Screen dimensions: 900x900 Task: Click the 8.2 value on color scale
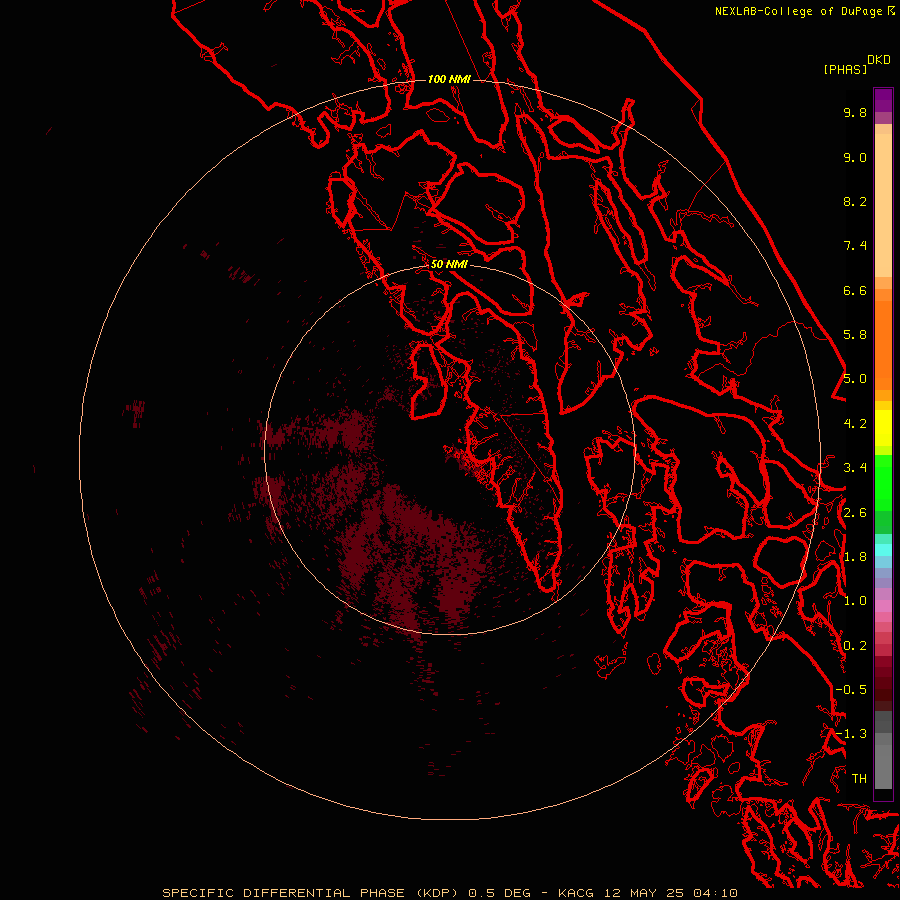(855, 201)
